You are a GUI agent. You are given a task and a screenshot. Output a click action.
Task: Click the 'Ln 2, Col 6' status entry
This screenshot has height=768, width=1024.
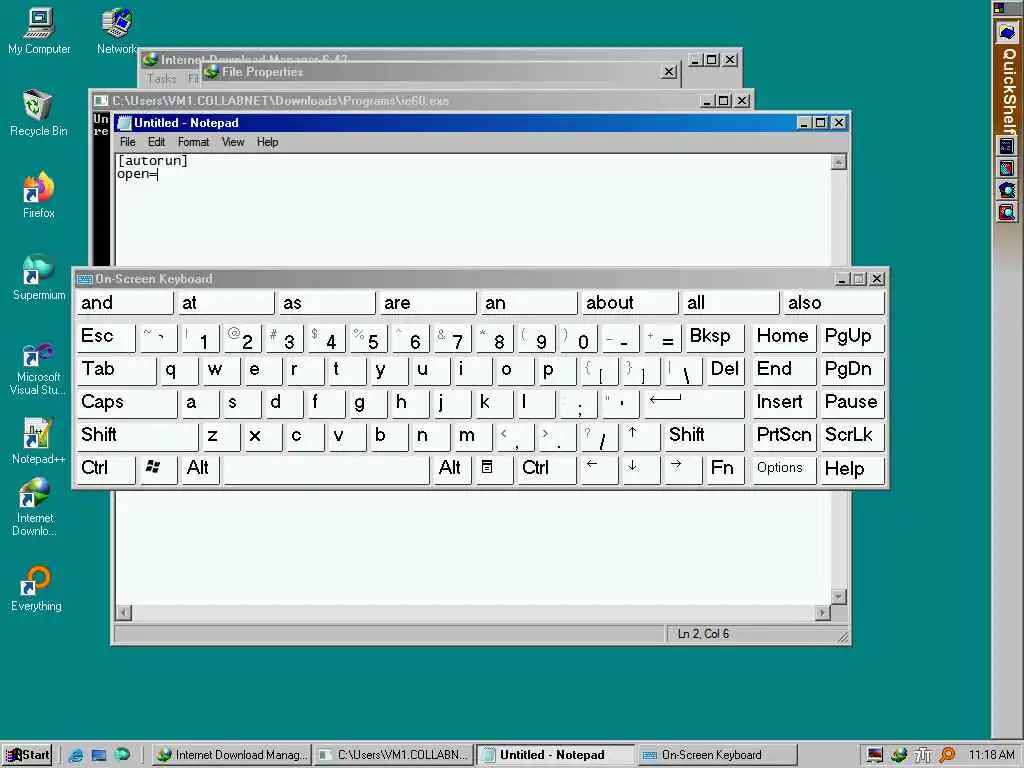point(703,633)
